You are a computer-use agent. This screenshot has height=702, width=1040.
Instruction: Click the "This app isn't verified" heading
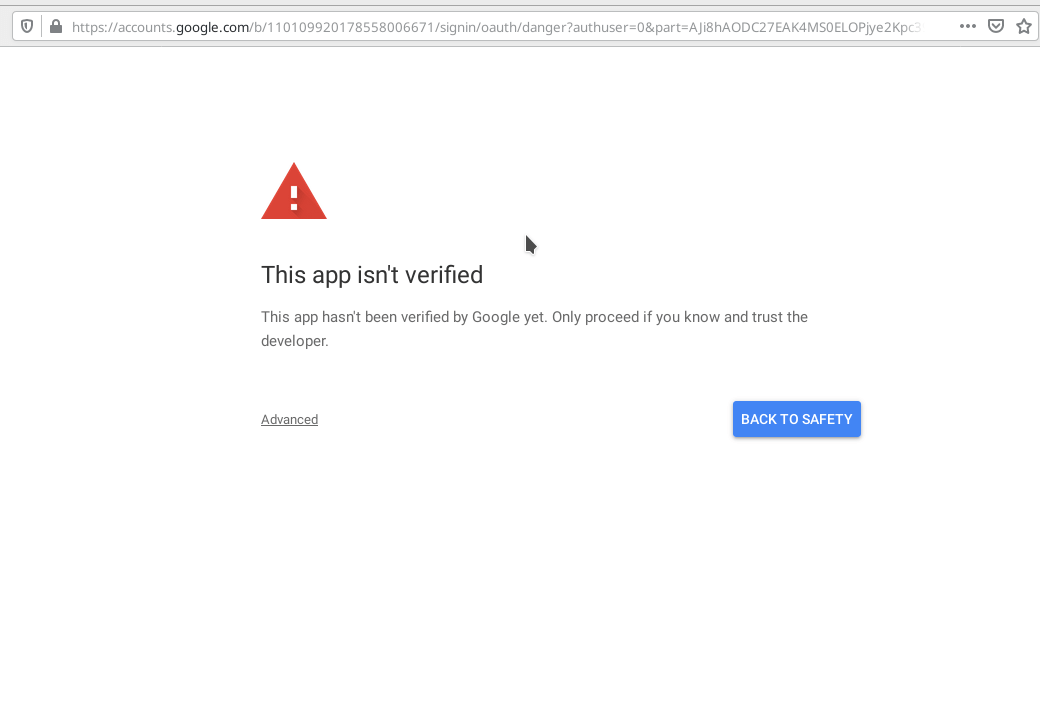tap(372, 275)
